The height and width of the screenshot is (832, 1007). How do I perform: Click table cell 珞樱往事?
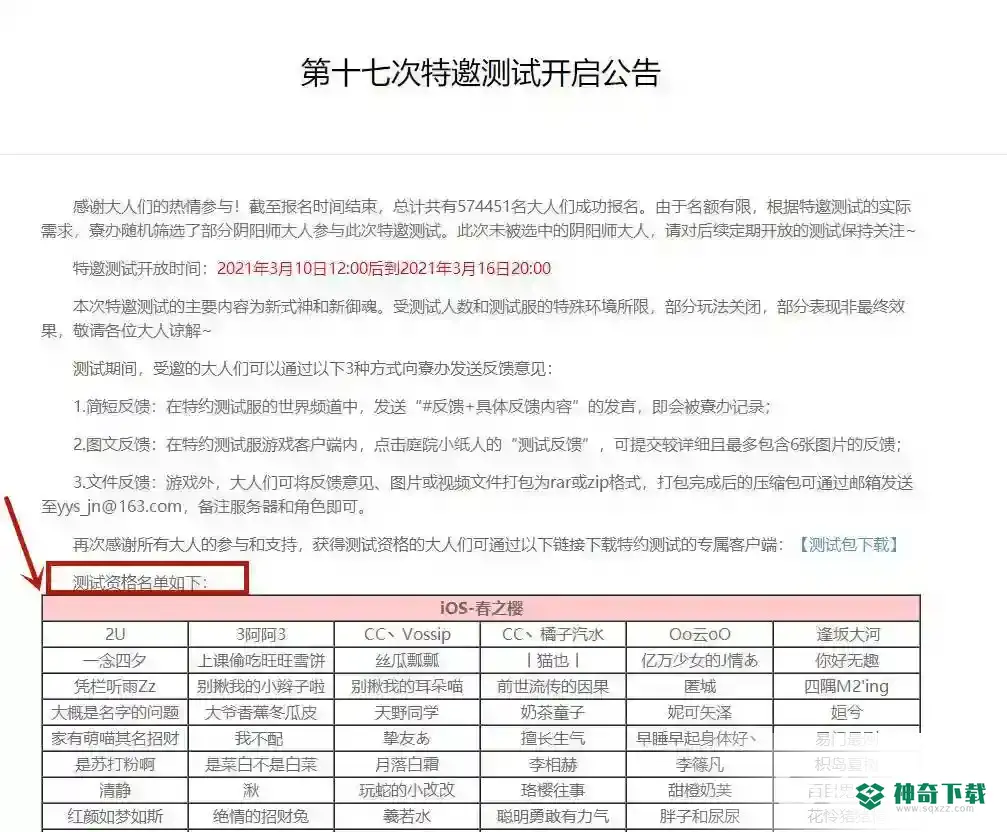tap(553, 790)
